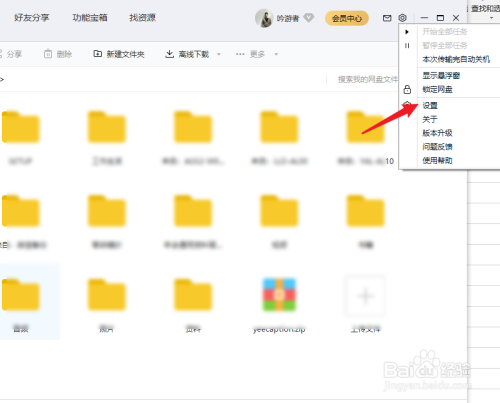Switch to the 功能宝箱 tab
The image size is (500, 403).
click(x=90, y=18)
